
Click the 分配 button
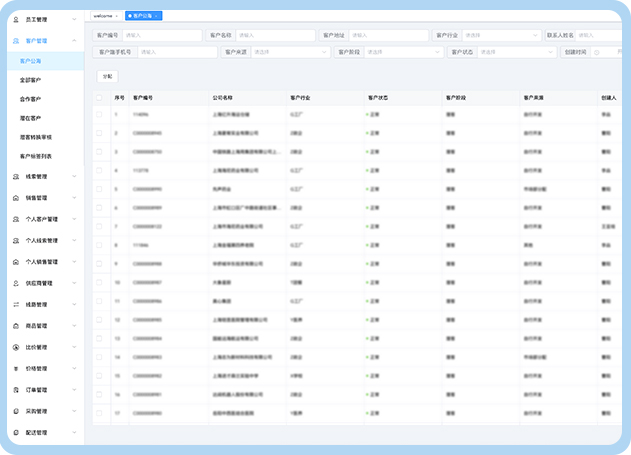(108, 76)
